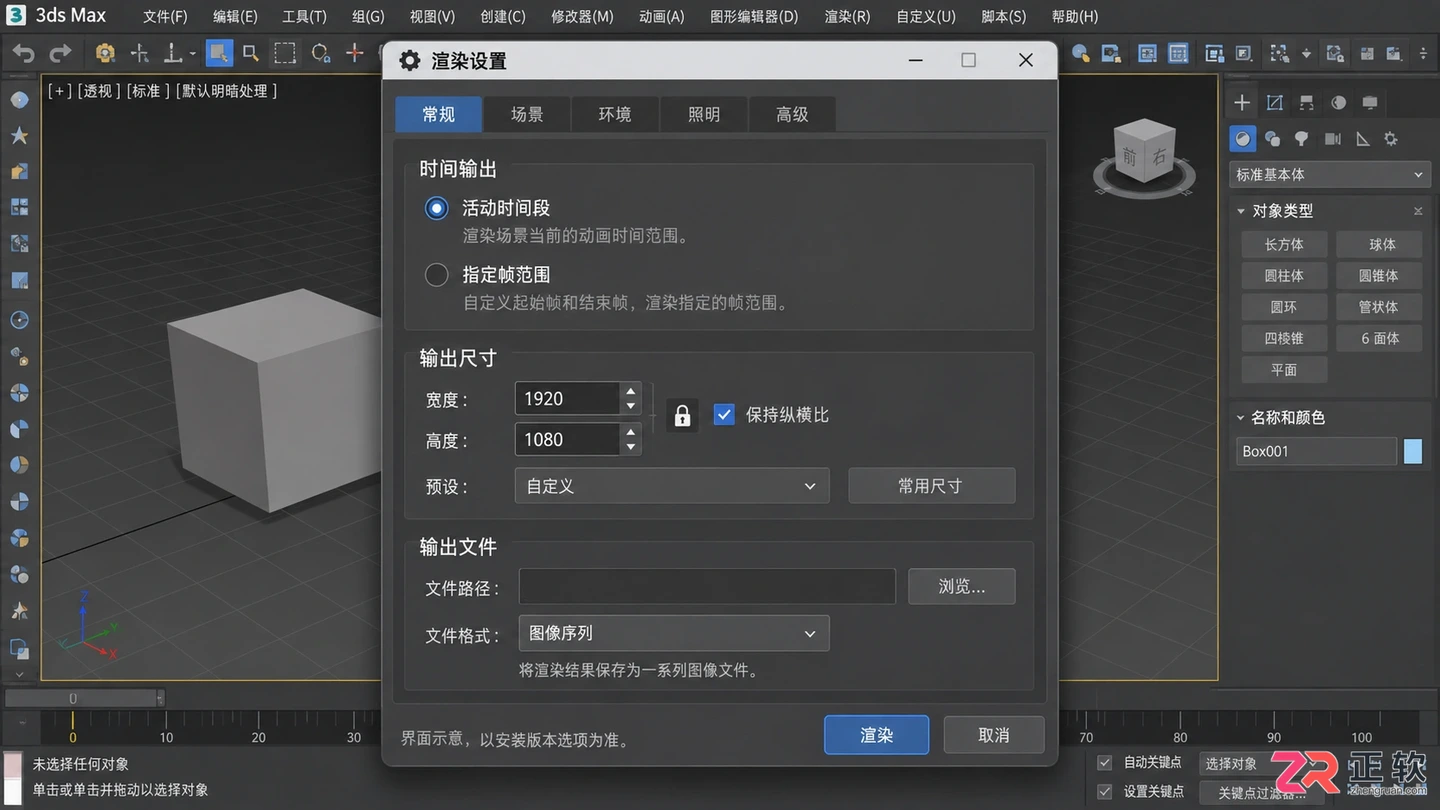Switch to the 照明 tab
Screen dimensions: 1440x810
coord(704,114)
